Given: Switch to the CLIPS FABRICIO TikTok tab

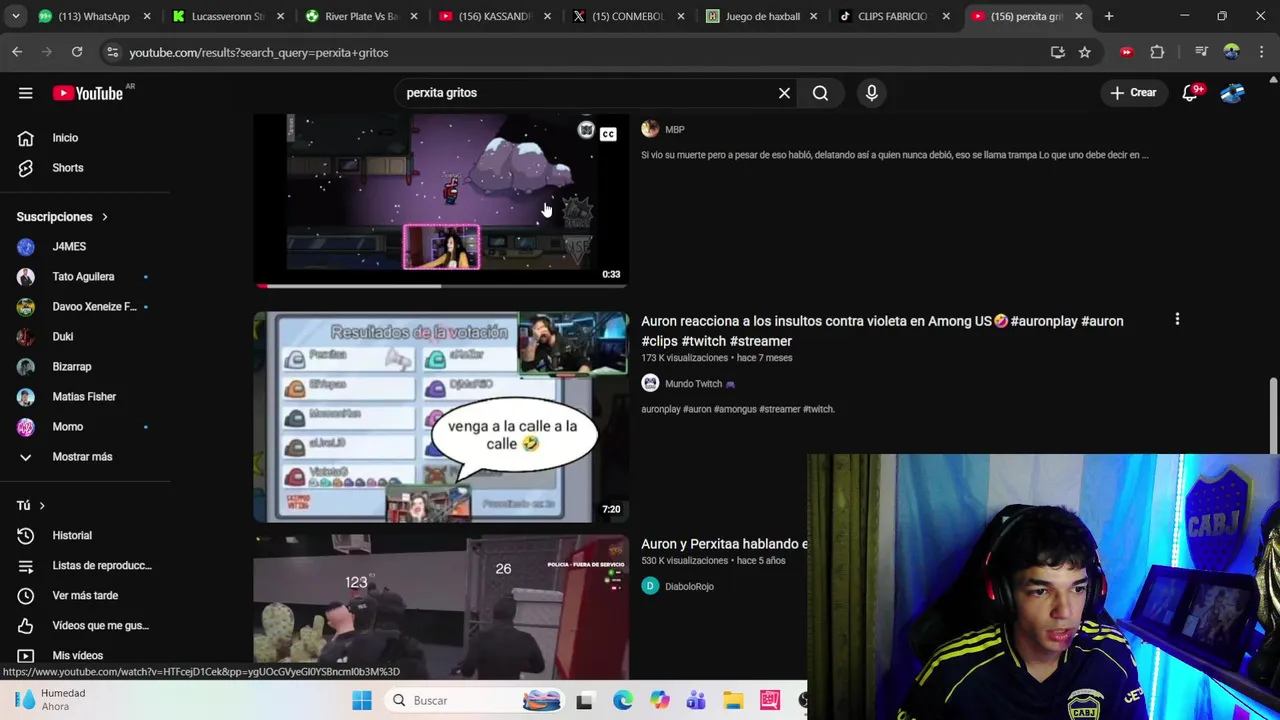Looking at the screenshot, I should coord(895,16).
